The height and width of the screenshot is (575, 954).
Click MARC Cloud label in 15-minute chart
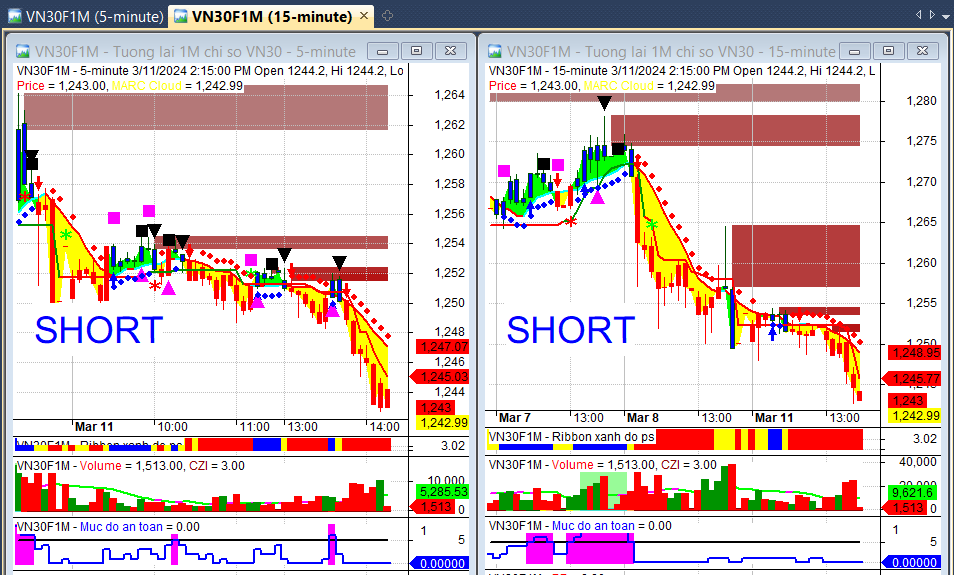[x=618, y=86]
